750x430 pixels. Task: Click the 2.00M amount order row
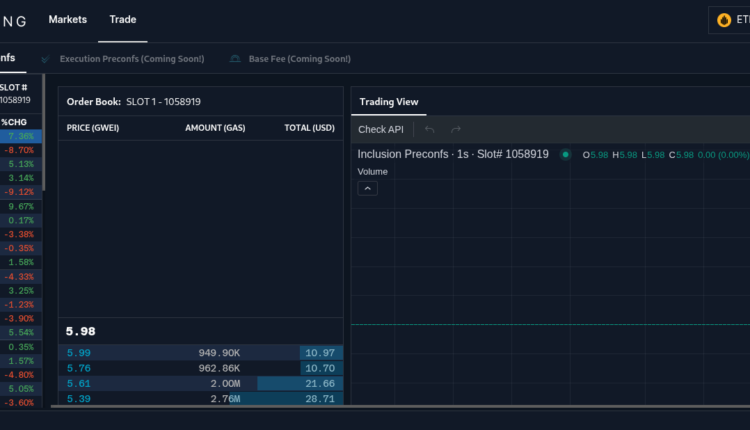tap(225, 383)
